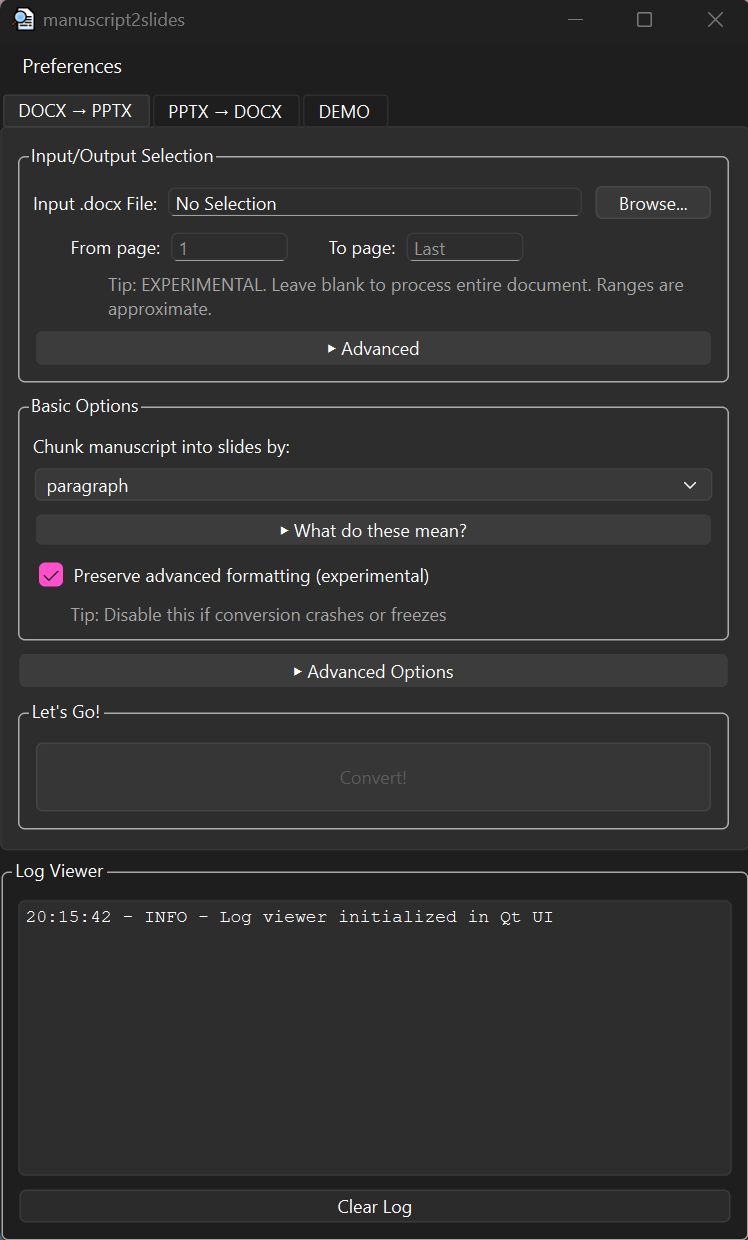This screenshot has height=1240, width=748.
Task: Close the manuscript2slides window
Action: [x=715, y=19]
